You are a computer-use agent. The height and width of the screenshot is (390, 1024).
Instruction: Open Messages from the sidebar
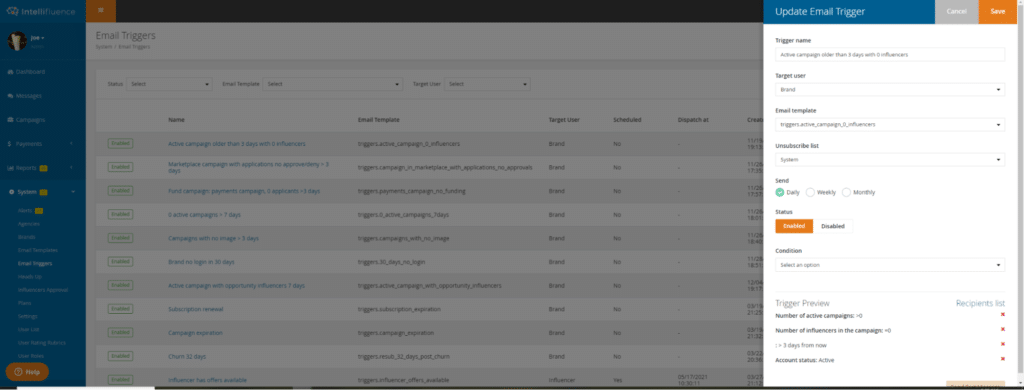tap(25, 96)
